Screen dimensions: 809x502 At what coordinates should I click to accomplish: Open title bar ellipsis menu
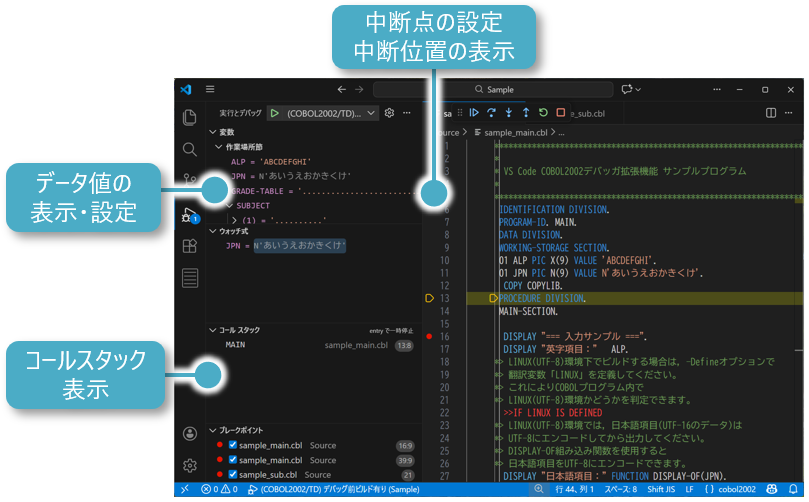[x=717, y=89]
